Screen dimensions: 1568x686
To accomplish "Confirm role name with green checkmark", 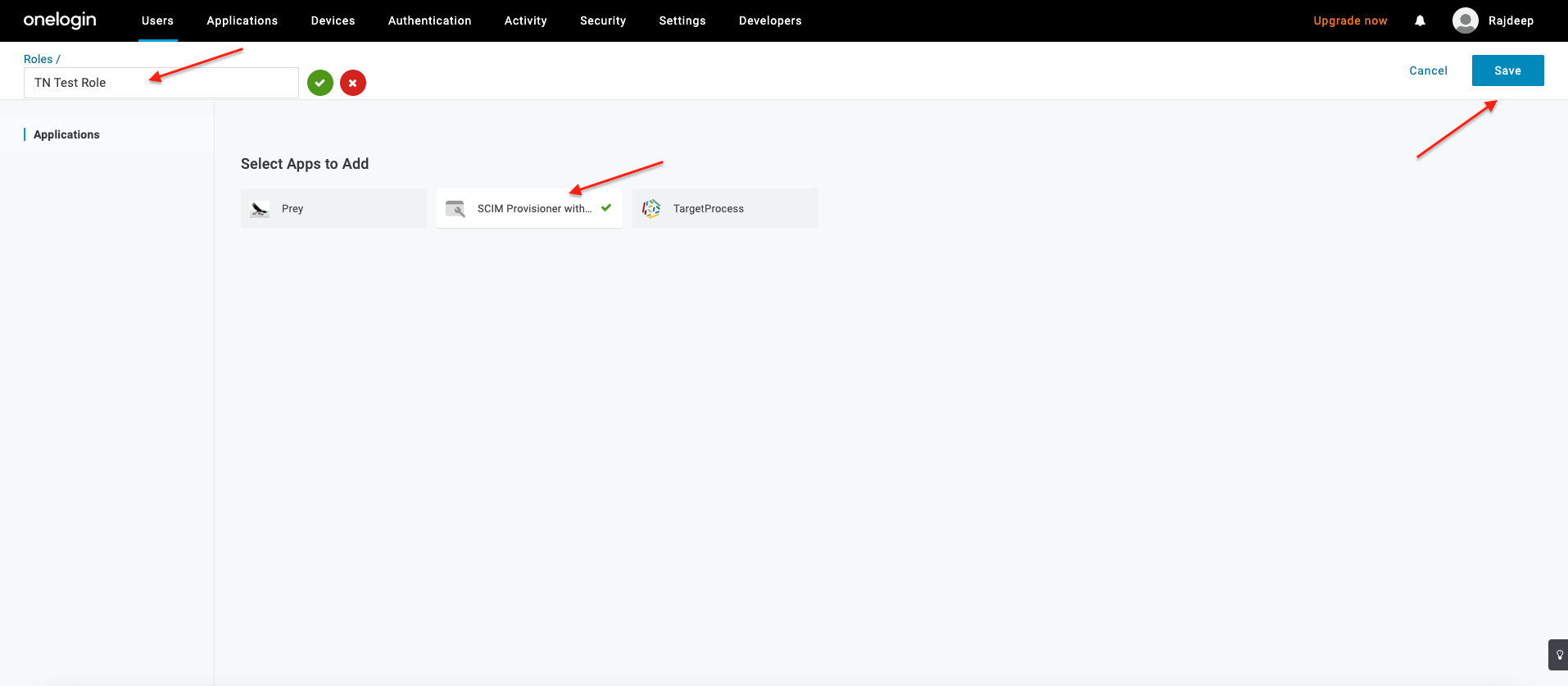I will [x=320, y=83].
